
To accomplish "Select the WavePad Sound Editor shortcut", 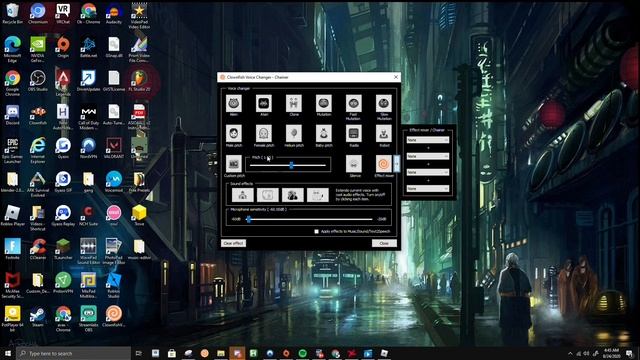I will (88, 251).
